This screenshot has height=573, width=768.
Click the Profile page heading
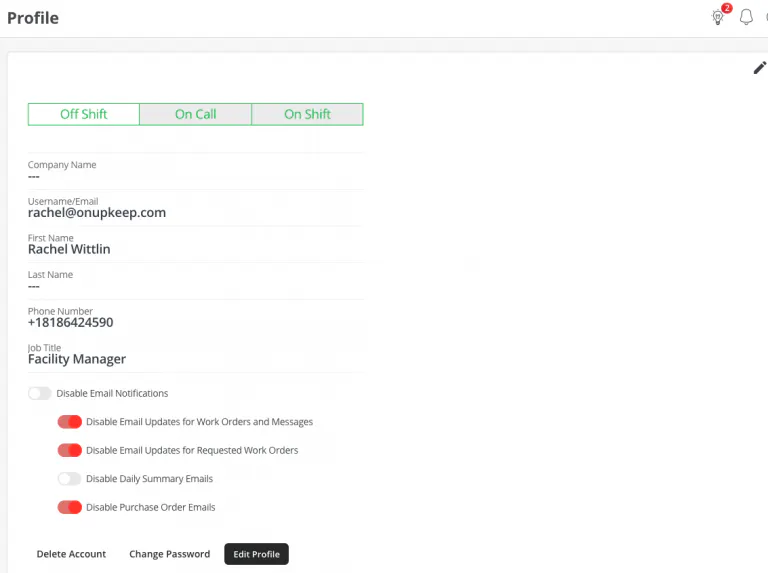(33, 18)
